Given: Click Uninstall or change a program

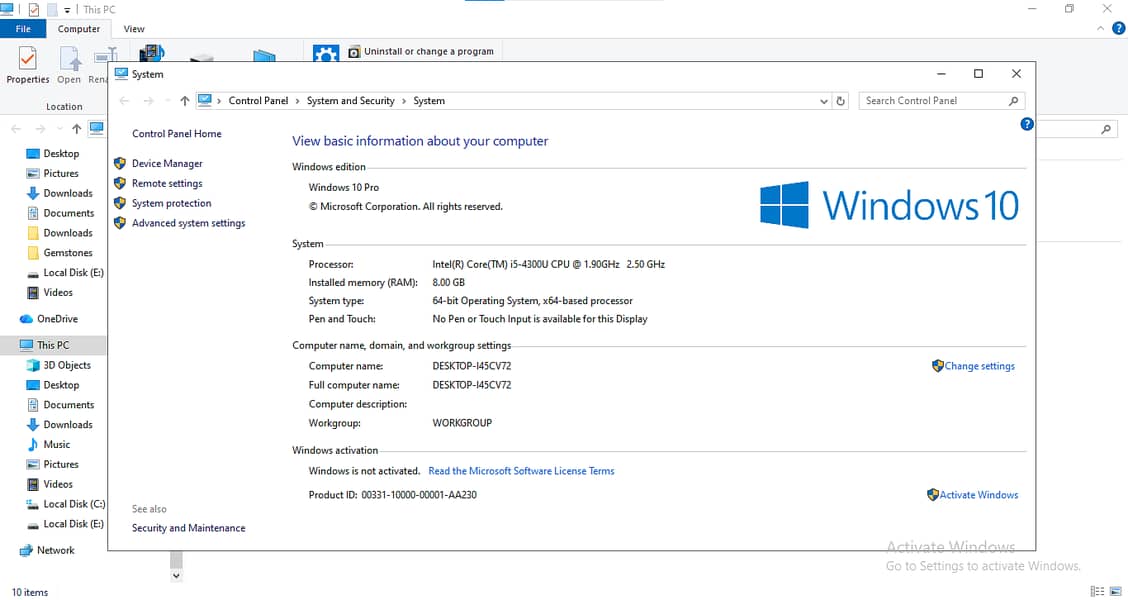Looking at the screenshot, I should (421, 52).
